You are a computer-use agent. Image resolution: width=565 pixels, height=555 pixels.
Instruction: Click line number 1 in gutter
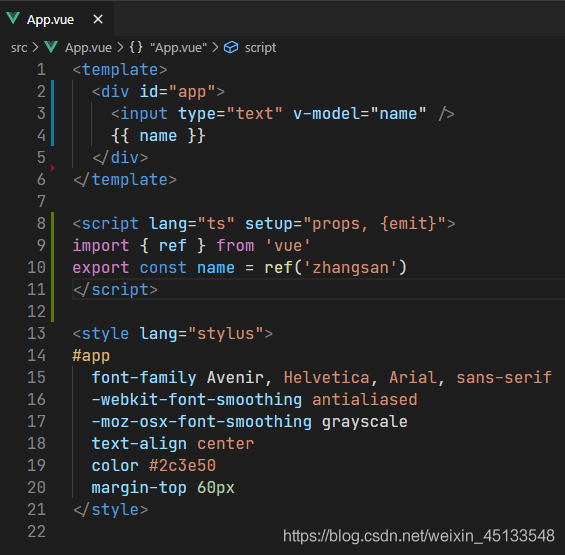(x=41, y=70)
